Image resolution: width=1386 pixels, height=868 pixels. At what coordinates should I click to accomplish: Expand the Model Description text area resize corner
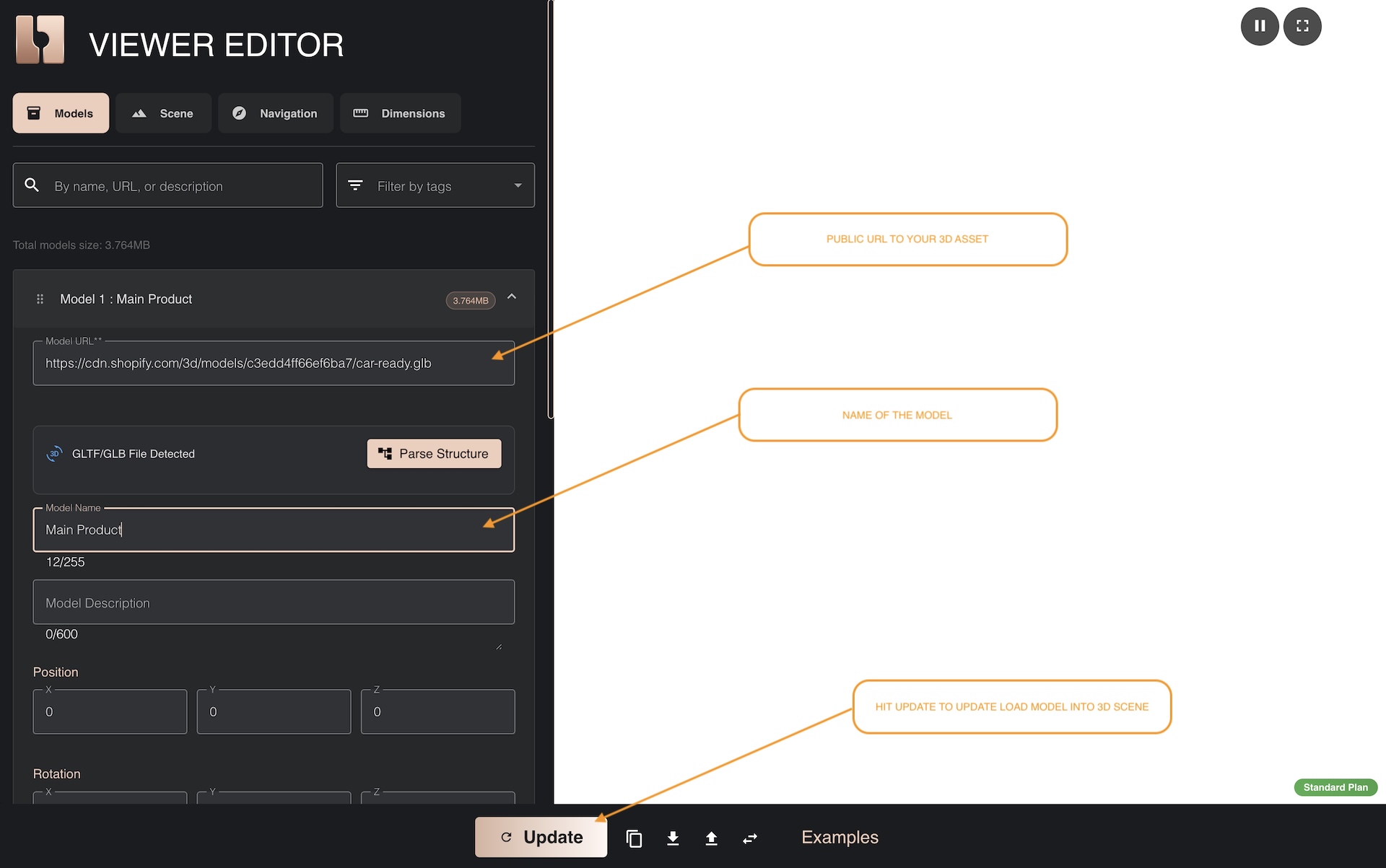click(x=500, y=646)
